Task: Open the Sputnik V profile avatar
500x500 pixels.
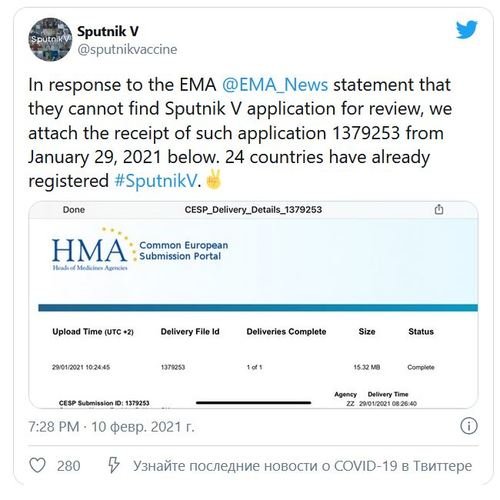Action: click(50, 40)
